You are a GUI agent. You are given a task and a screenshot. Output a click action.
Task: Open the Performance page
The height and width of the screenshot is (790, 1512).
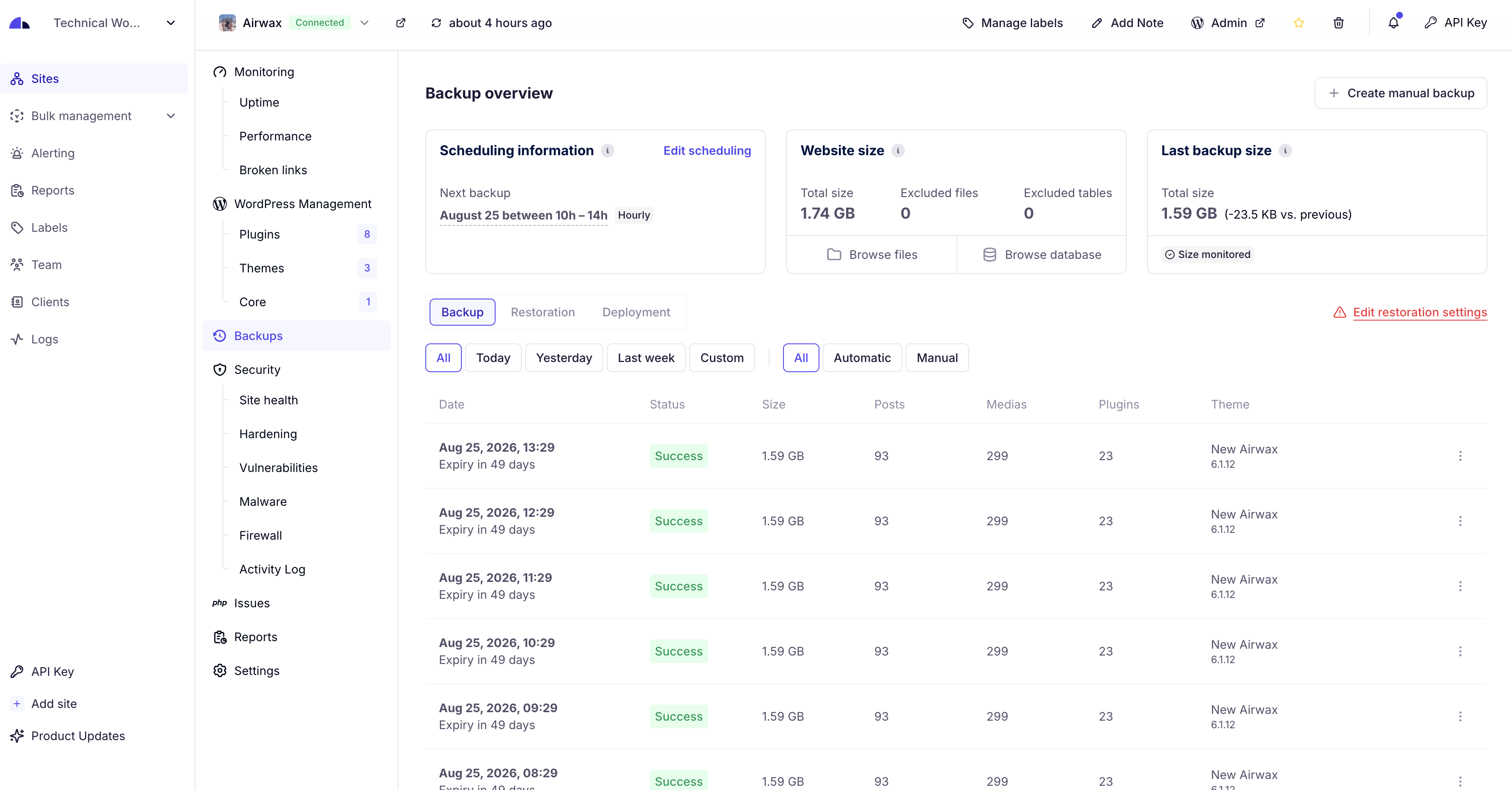point(275,136)
